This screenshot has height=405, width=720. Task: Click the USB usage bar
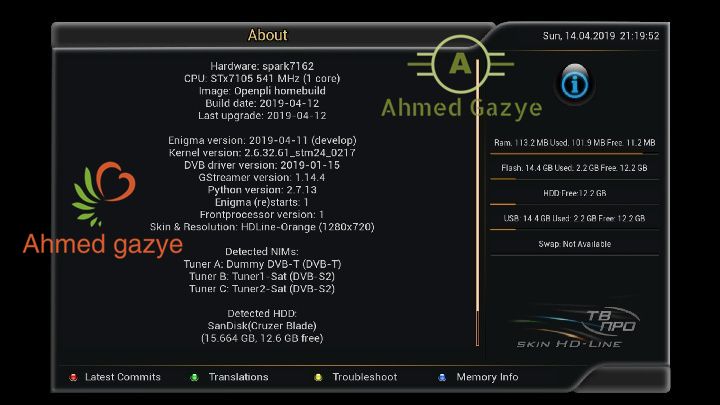(574, 230)
